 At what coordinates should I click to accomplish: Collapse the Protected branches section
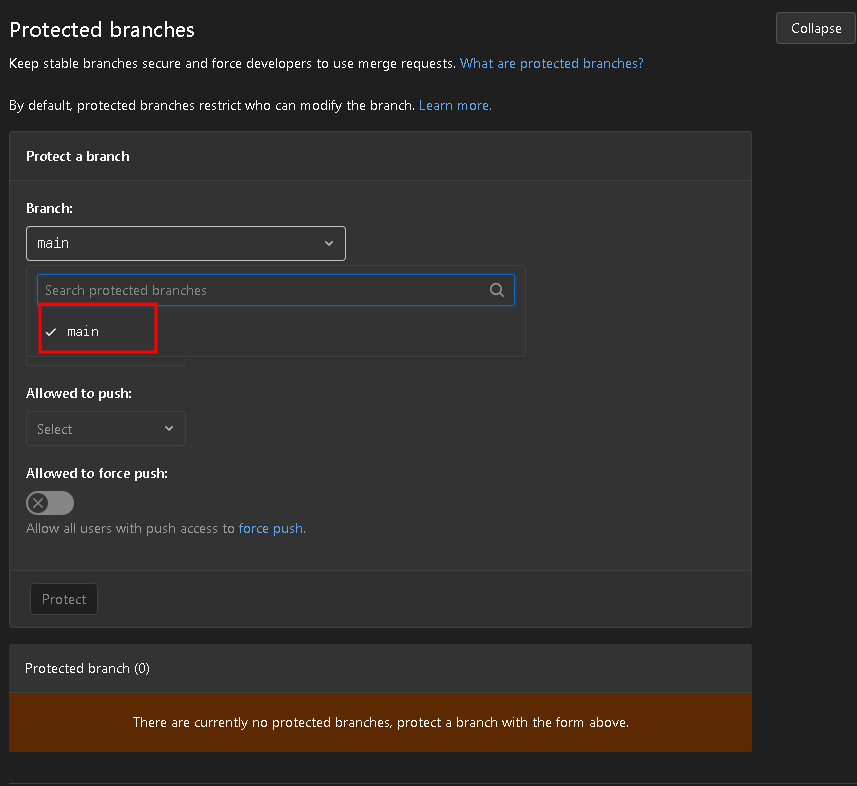click(815, 28)
